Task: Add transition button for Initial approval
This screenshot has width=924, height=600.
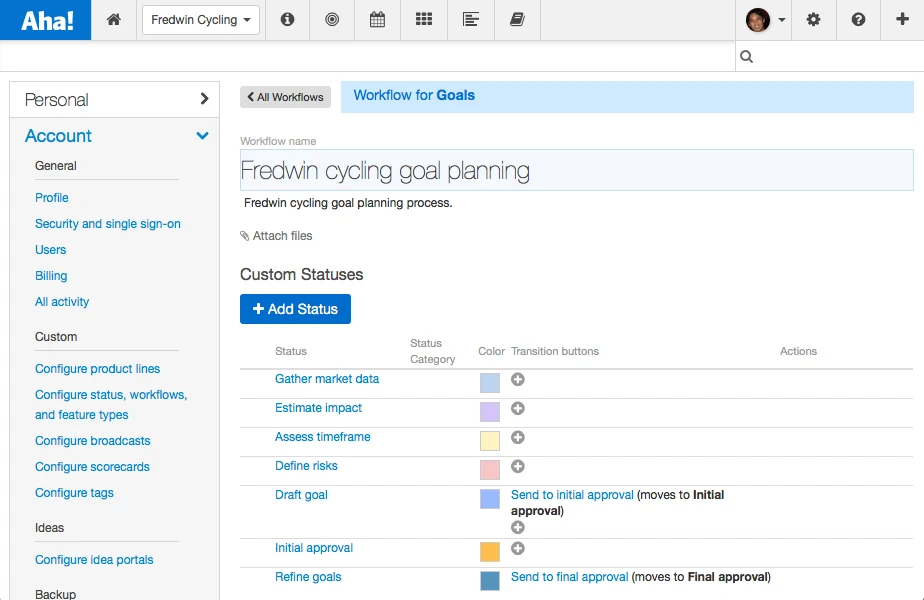Action: [x=518, y=549]
